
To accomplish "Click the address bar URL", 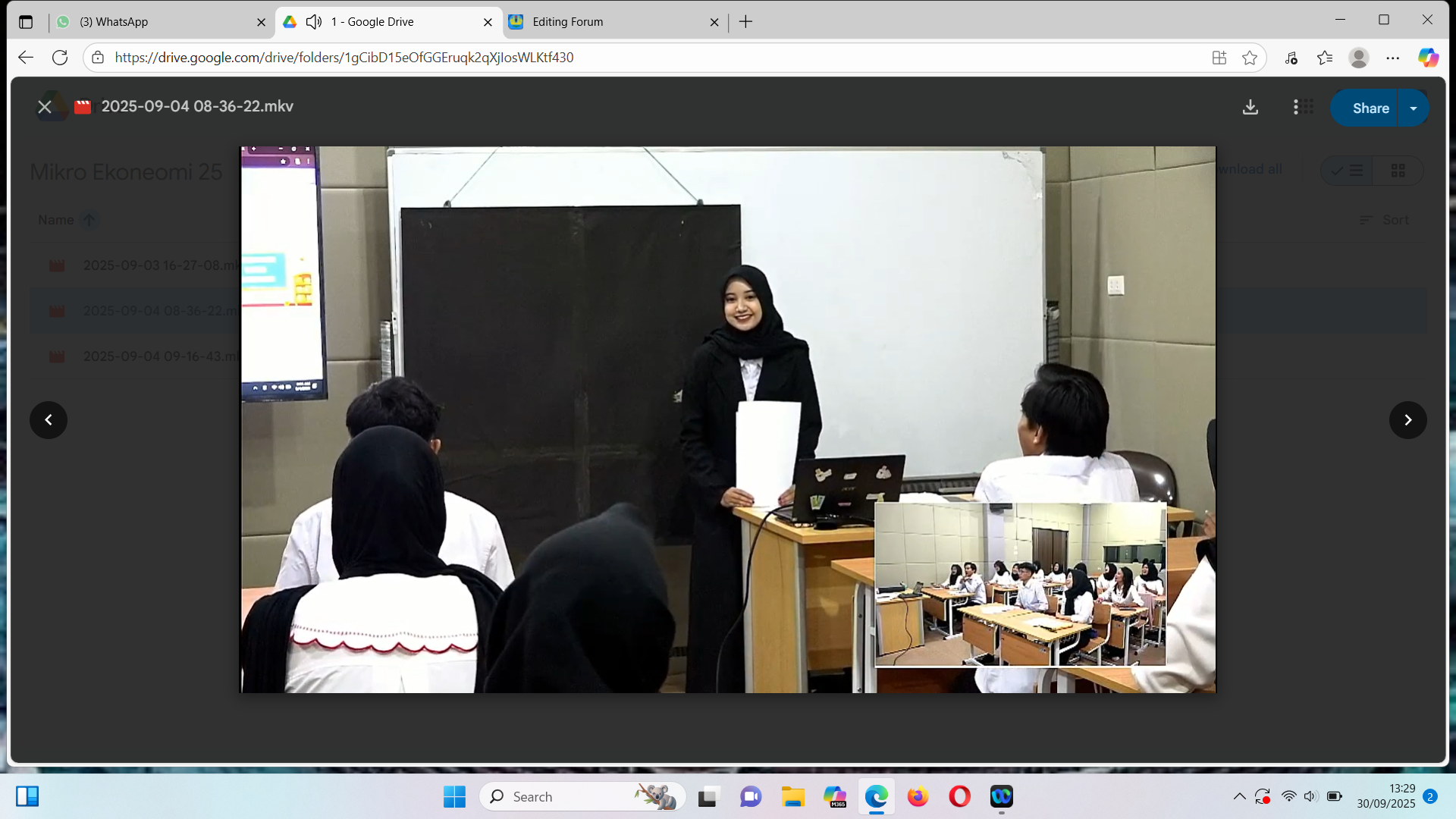I will click(x=344, y=58).
